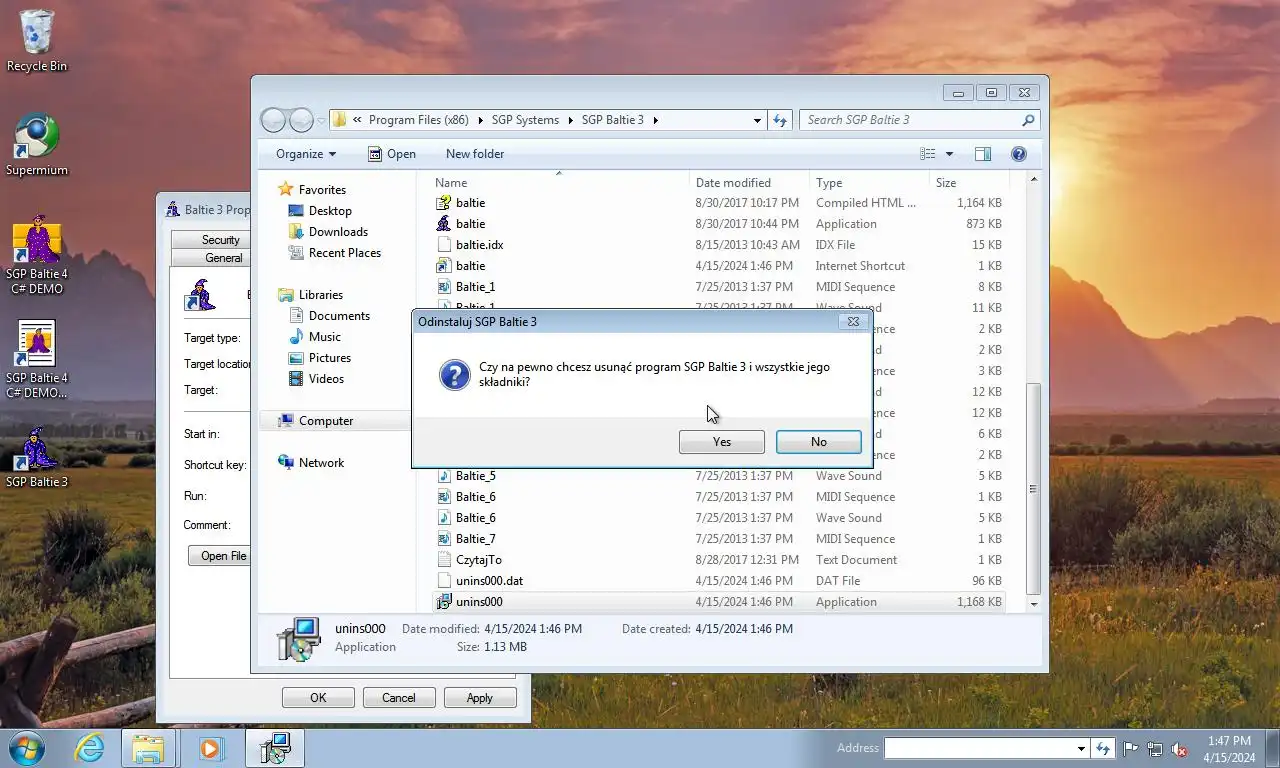Open Windows Media Player taskbar icon

pos(210,748)
